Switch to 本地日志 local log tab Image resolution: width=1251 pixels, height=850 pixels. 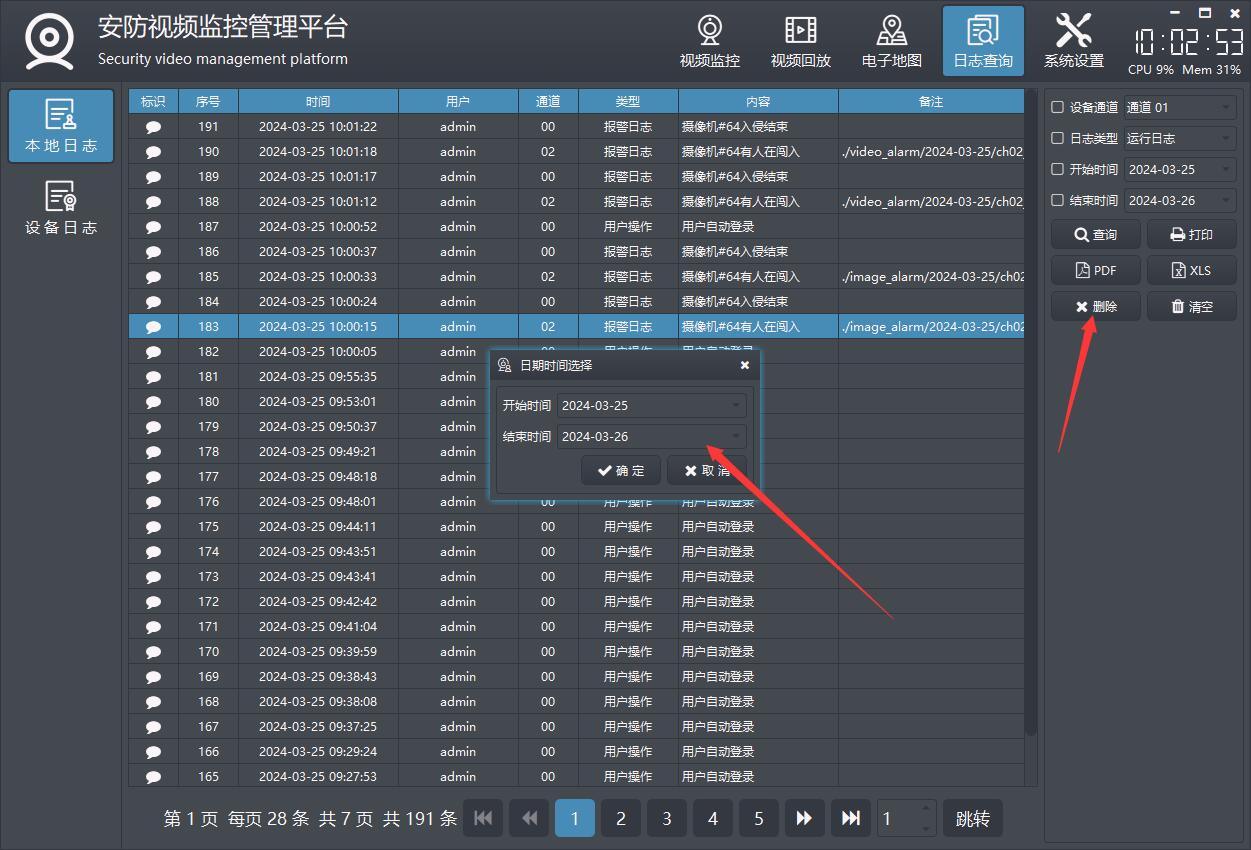[x=61, y=126]
